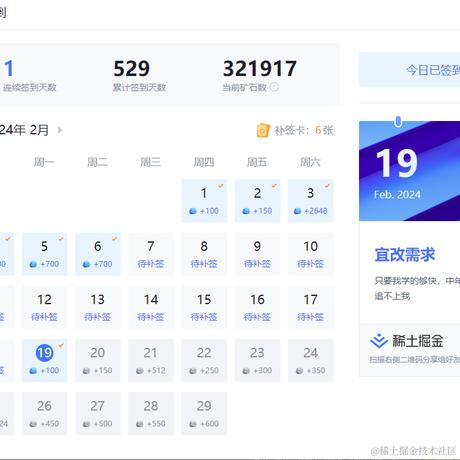Click 待补签 under day 7
460x460 pixels.
coord(151,264)
